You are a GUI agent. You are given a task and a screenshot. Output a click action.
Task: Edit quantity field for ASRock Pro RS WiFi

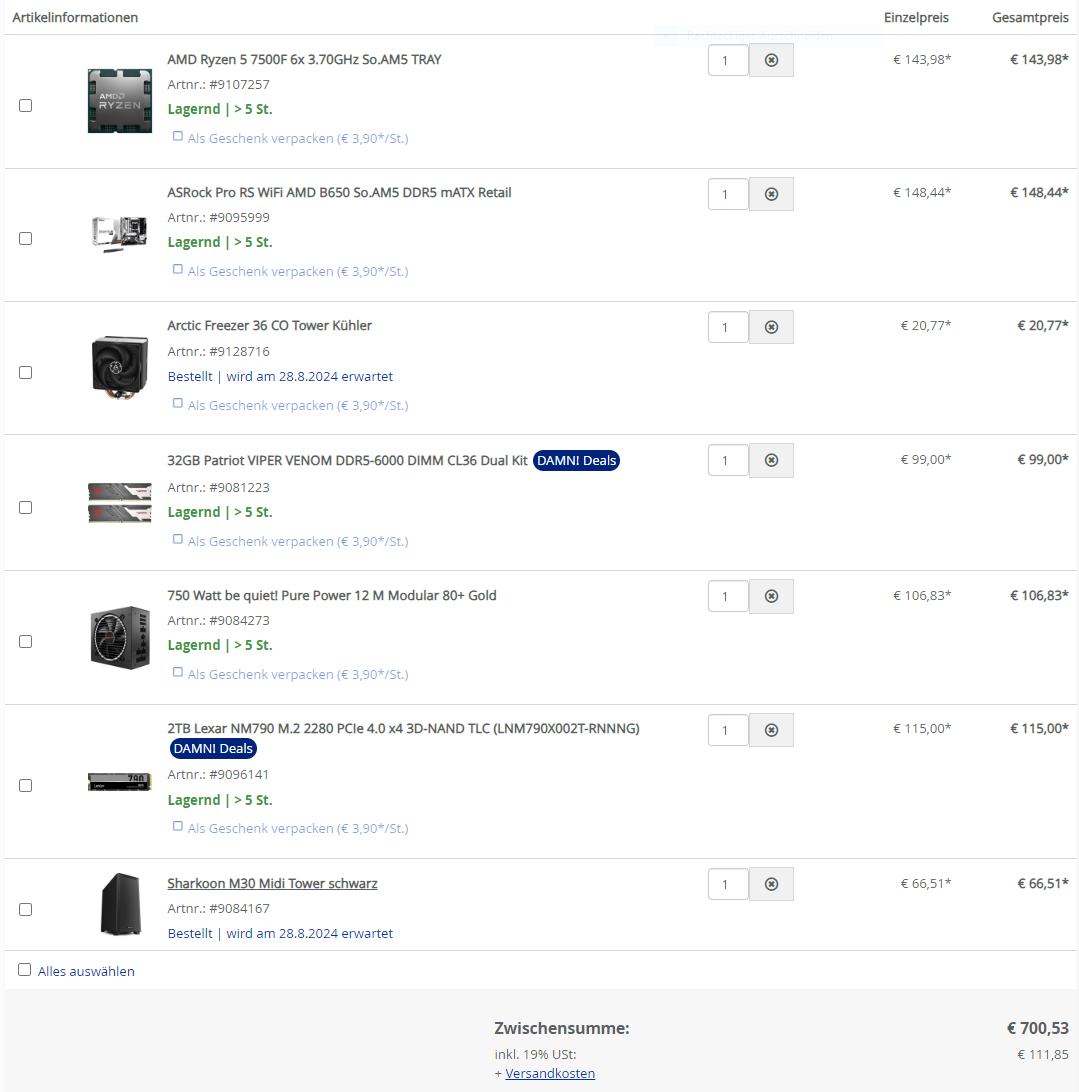click(x=728, y=194)
